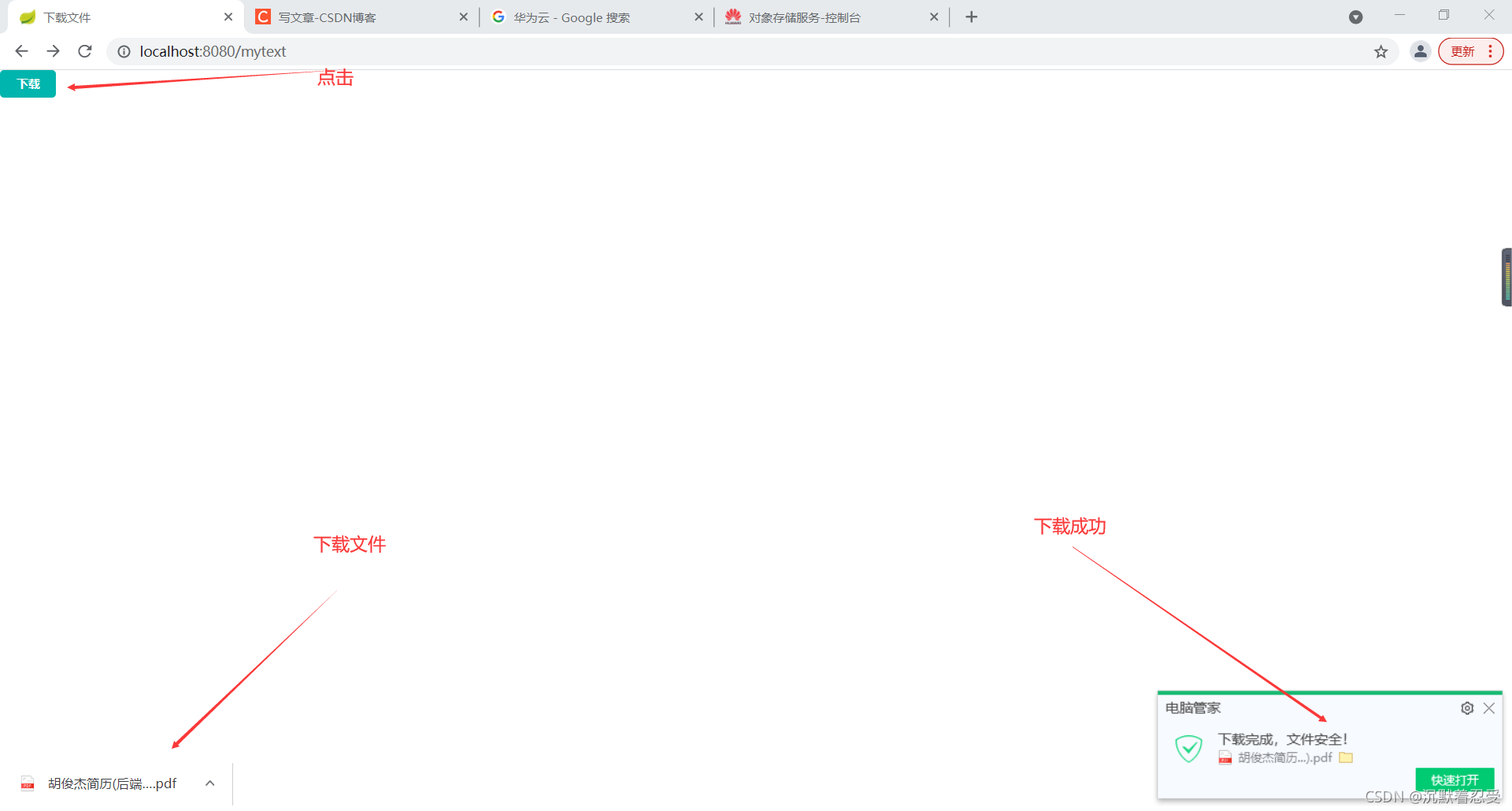Go back to the previous page

21,51
